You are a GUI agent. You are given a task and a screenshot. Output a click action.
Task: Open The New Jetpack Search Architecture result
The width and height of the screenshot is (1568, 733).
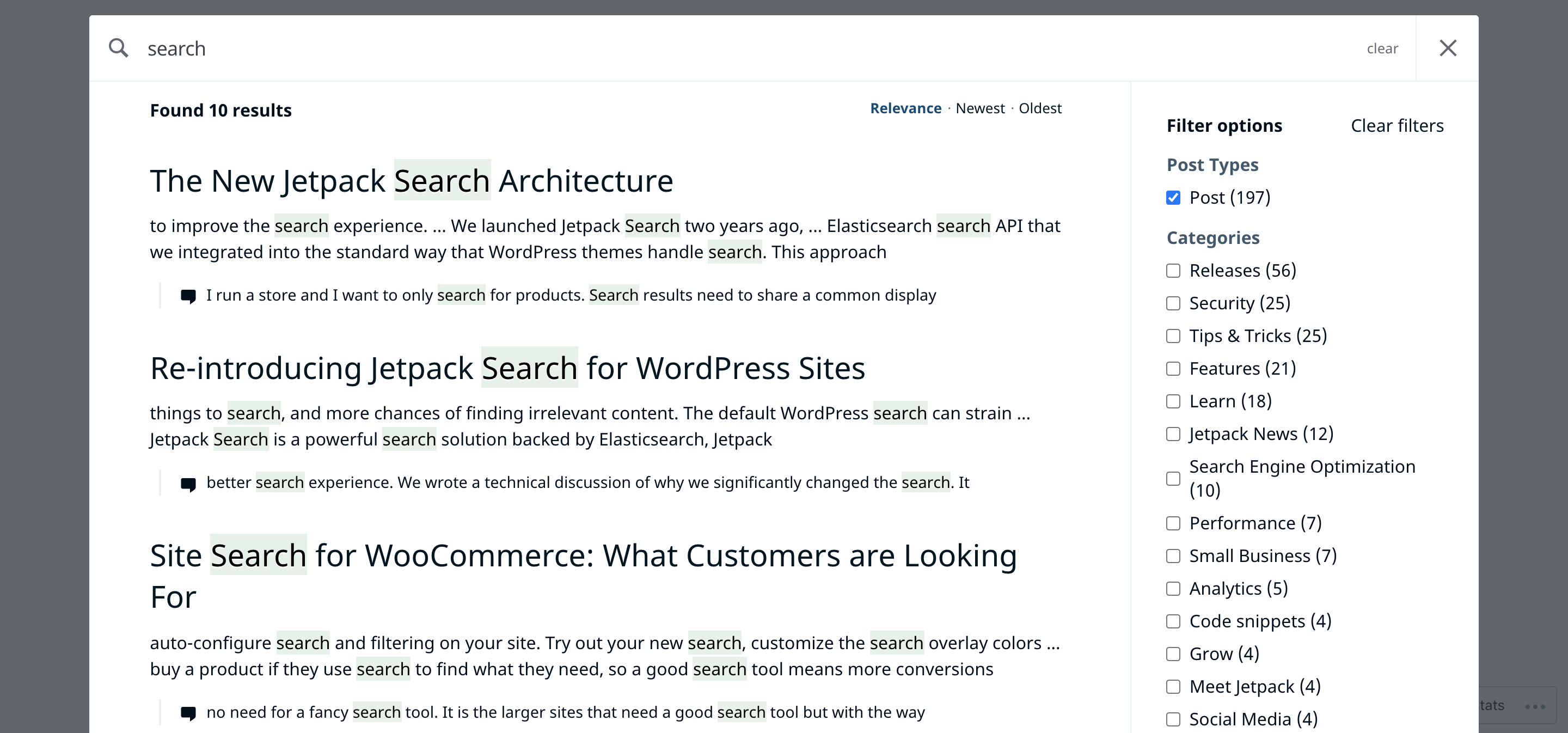pos(412,181)
